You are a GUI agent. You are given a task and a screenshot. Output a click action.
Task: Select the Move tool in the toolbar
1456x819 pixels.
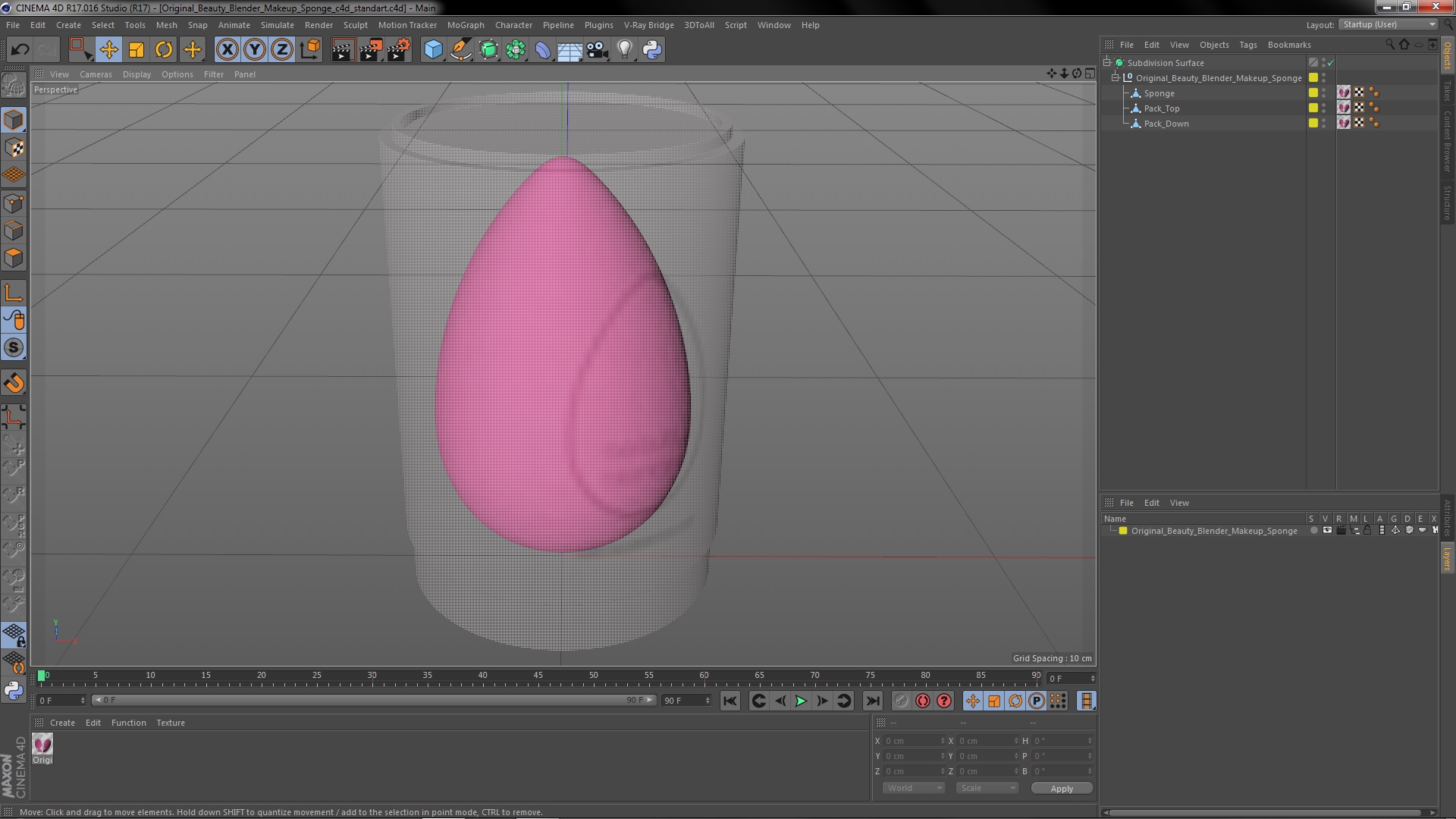click(108, 50)
